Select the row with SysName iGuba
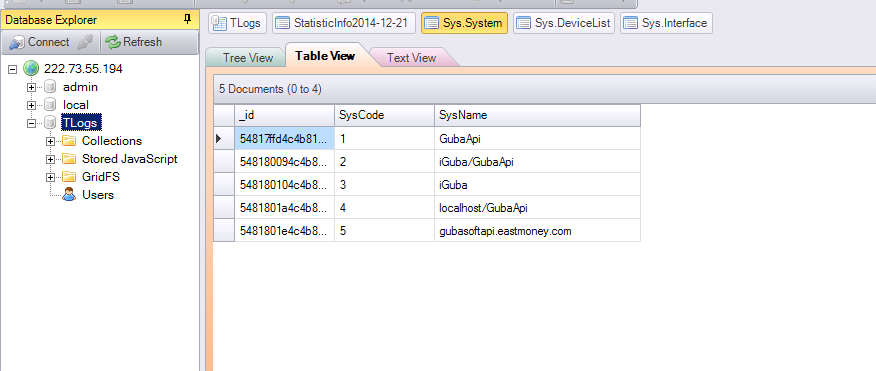This screenshot has height=371, width=876. [427, 184]
